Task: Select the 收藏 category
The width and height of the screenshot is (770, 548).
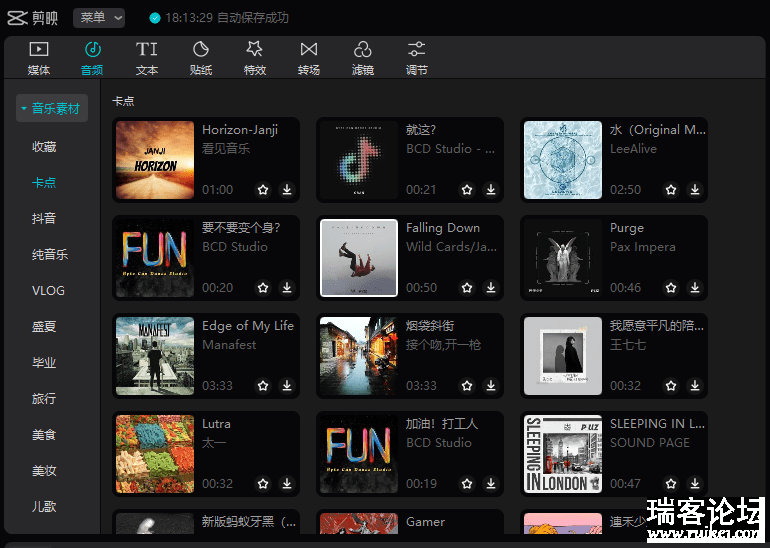Action: [44, 146]
